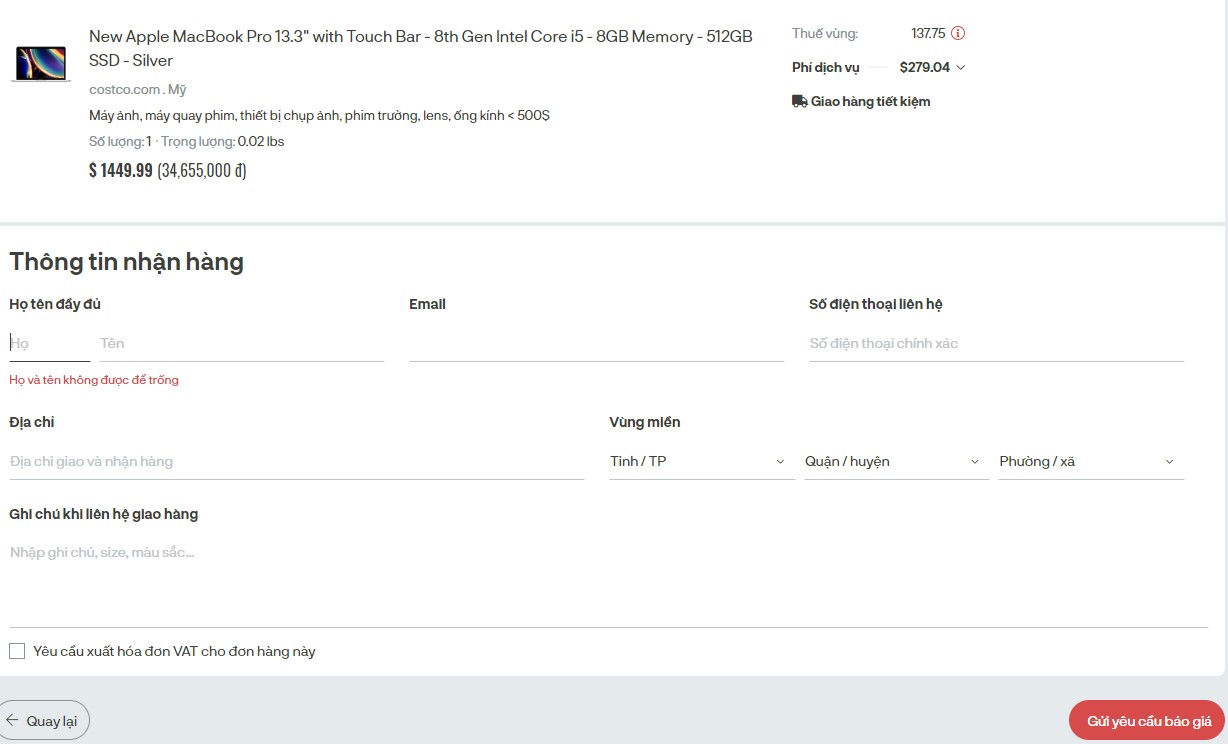This screenshot has width=1228, height=744.
Task: Click the VAT invoice request label text
Action: pos(174,651)
